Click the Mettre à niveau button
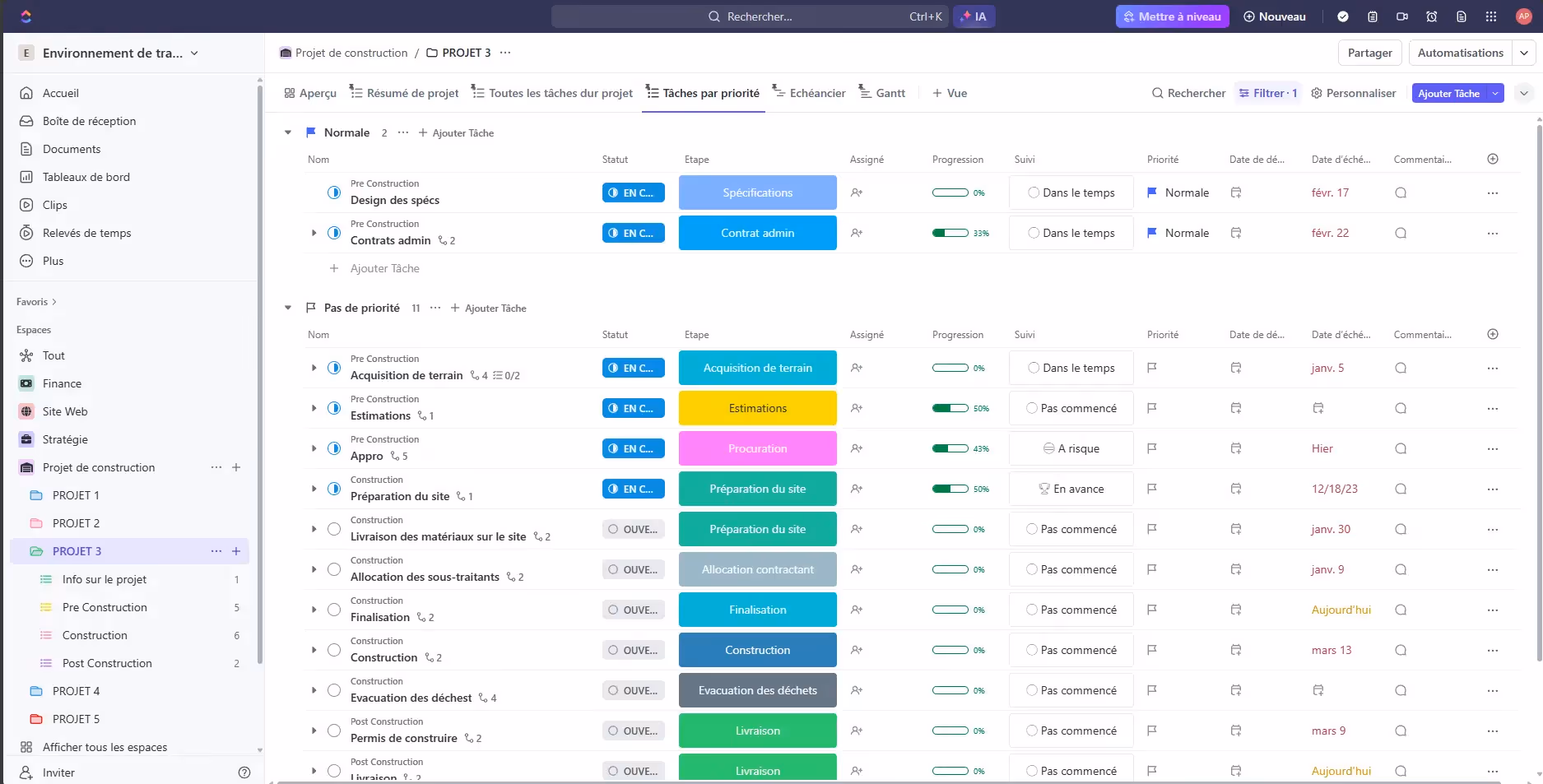Viewport: 1543px width, 784px height. pyautogui.click(x=1172, y=16)
